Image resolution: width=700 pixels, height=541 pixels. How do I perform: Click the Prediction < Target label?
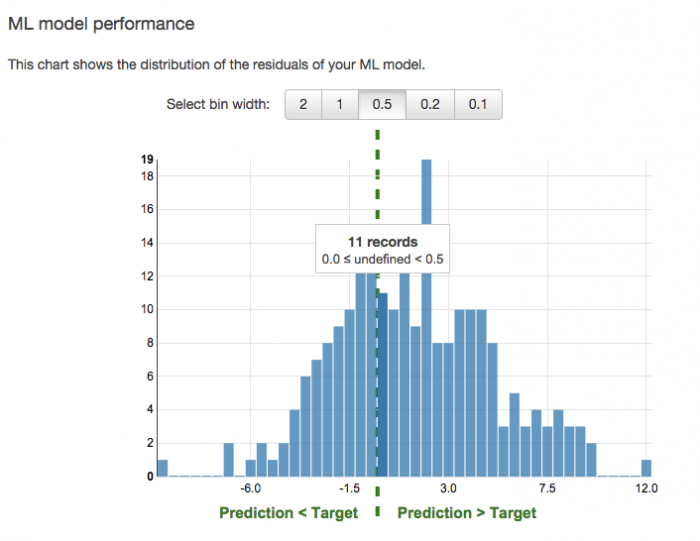pos(288,513)
